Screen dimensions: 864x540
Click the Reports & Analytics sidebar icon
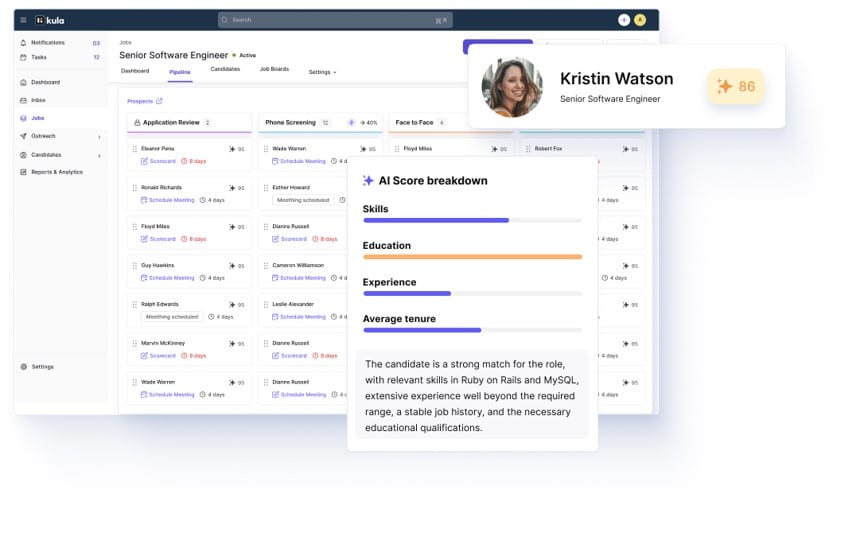click(x=24, y=172)
